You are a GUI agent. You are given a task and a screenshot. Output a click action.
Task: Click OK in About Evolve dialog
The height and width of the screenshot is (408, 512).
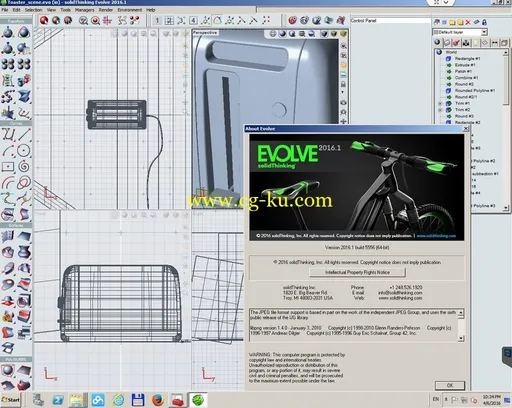(x=450, y=385)
